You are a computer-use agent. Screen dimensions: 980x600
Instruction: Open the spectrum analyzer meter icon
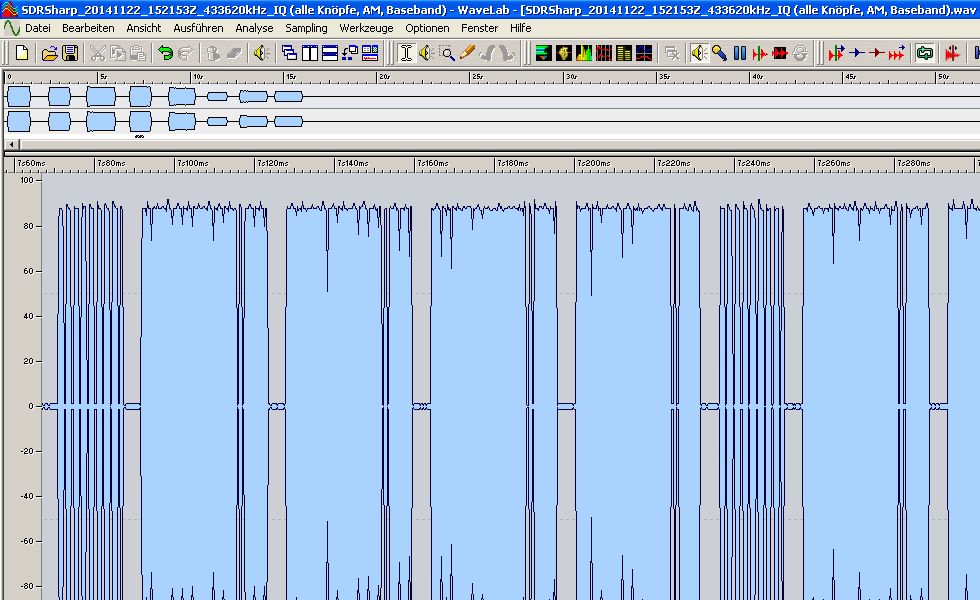coord(583,52)
